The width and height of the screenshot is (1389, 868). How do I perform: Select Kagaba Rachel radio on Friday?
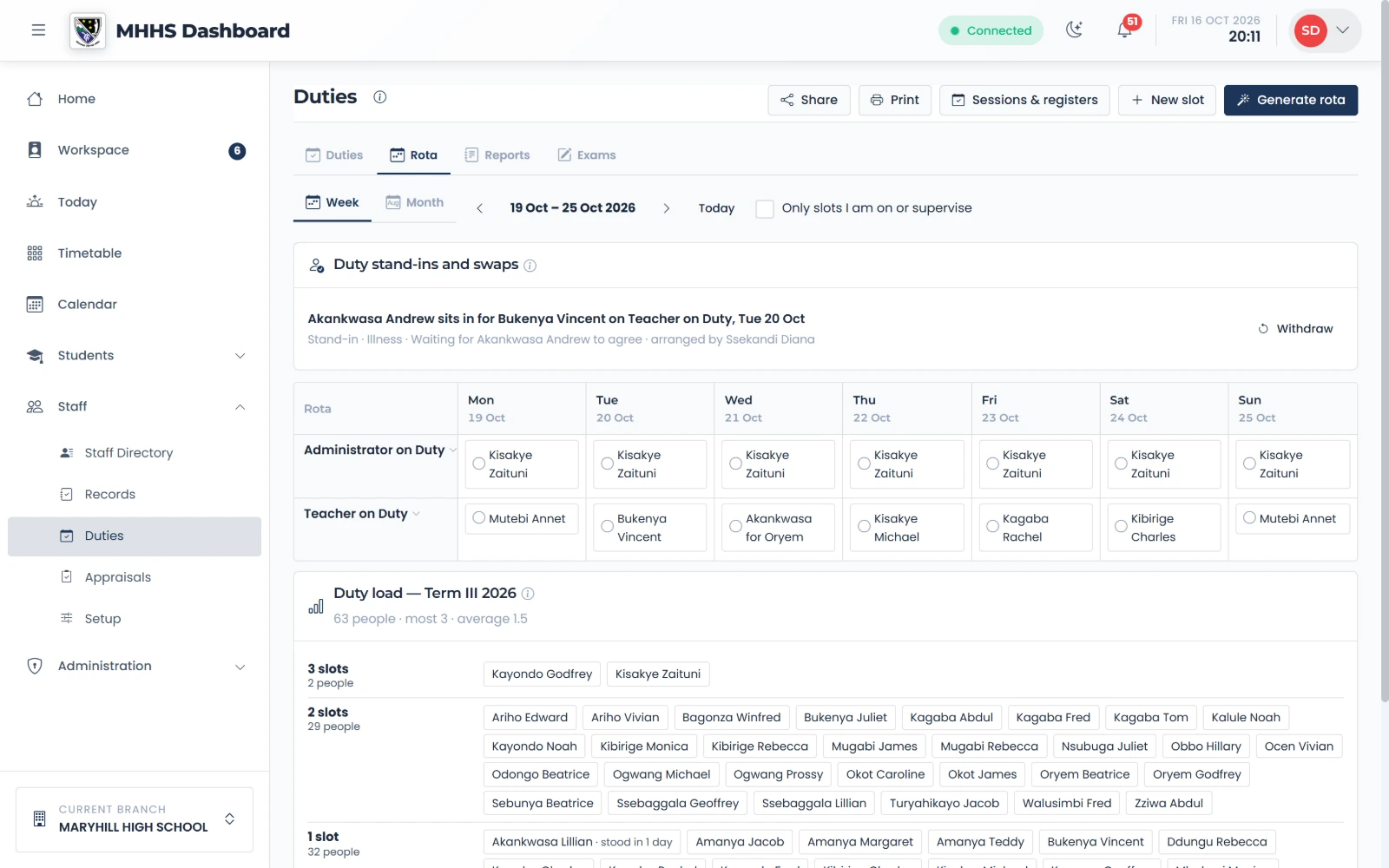pos(992,527)
